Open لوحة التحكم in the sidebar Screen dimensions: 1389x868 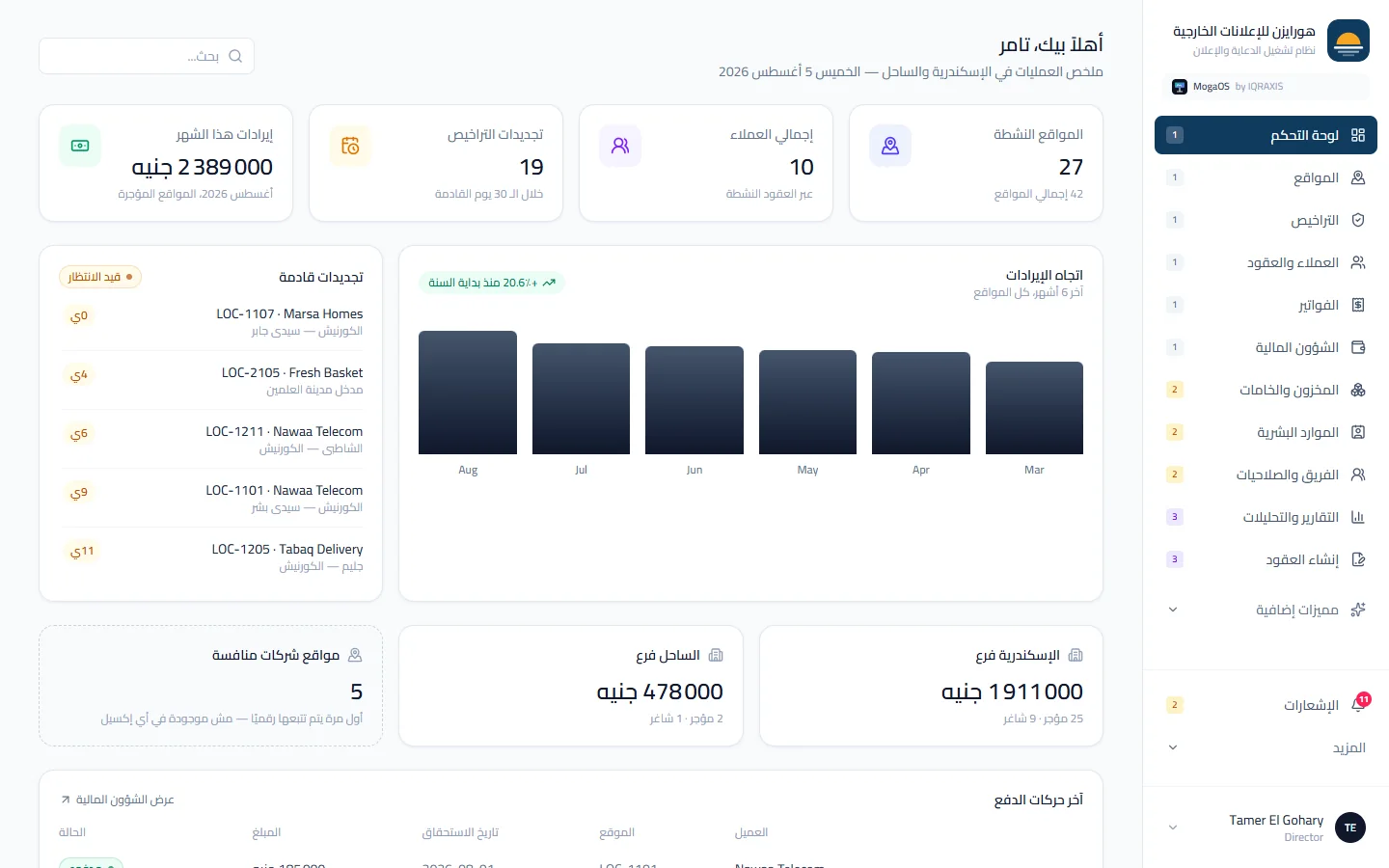point(1266,135)
